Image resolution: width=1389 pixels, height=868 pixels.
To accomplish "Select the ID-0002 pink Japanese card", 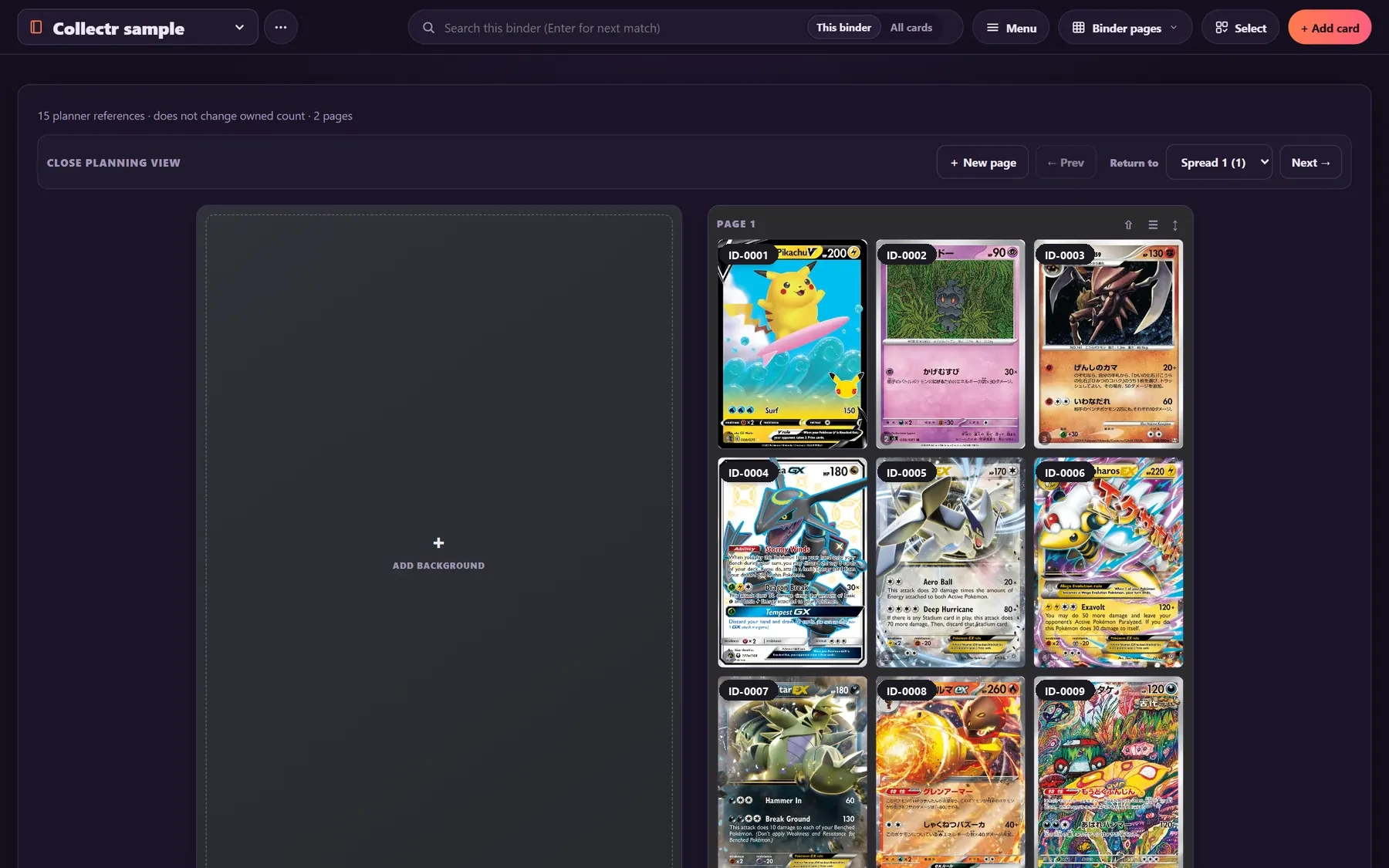I will tap(950, 344).
